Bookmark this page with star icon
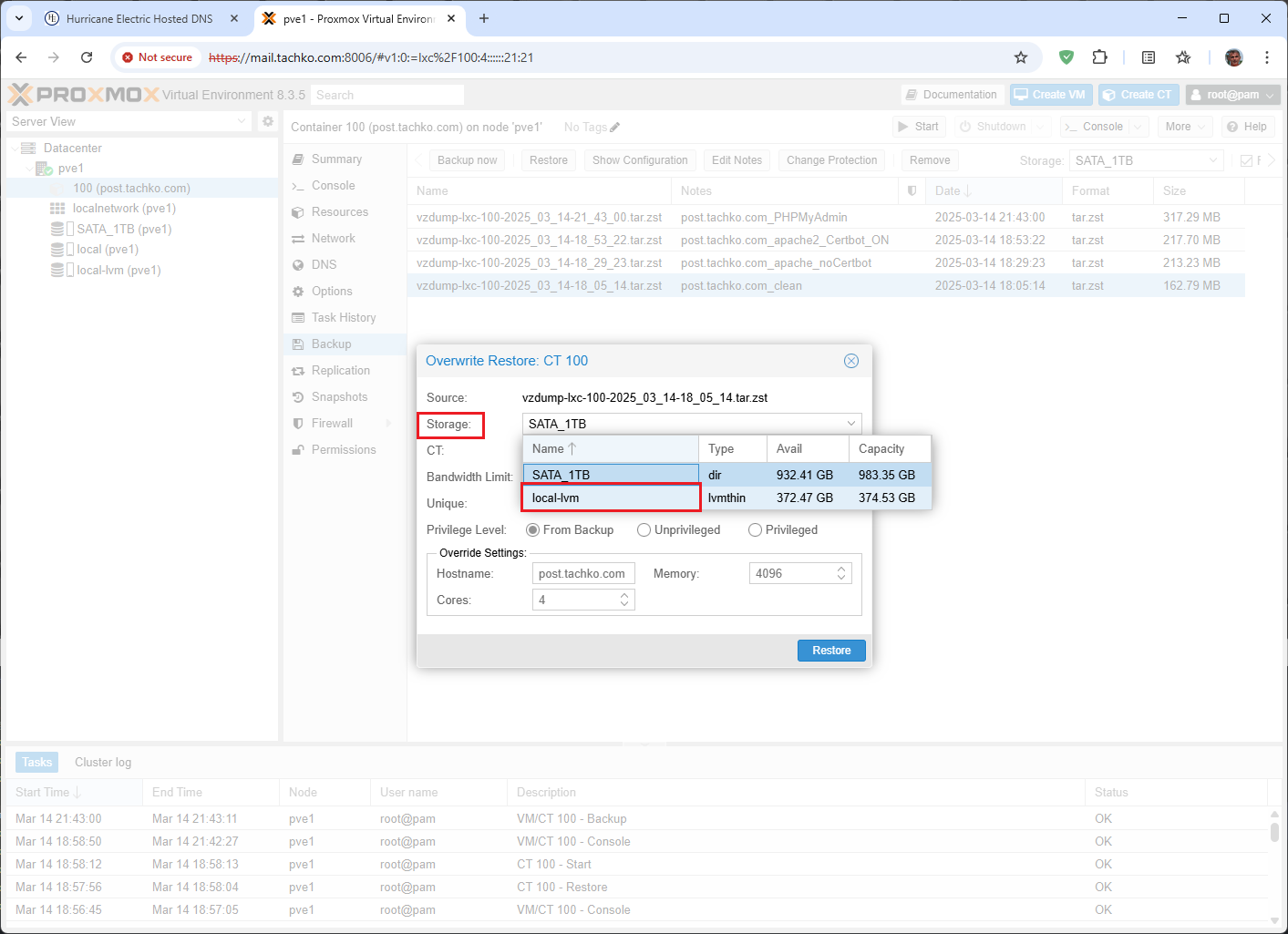Image resolution: width=1288 pixels, height=934 pixels. tap(1021, 57)
